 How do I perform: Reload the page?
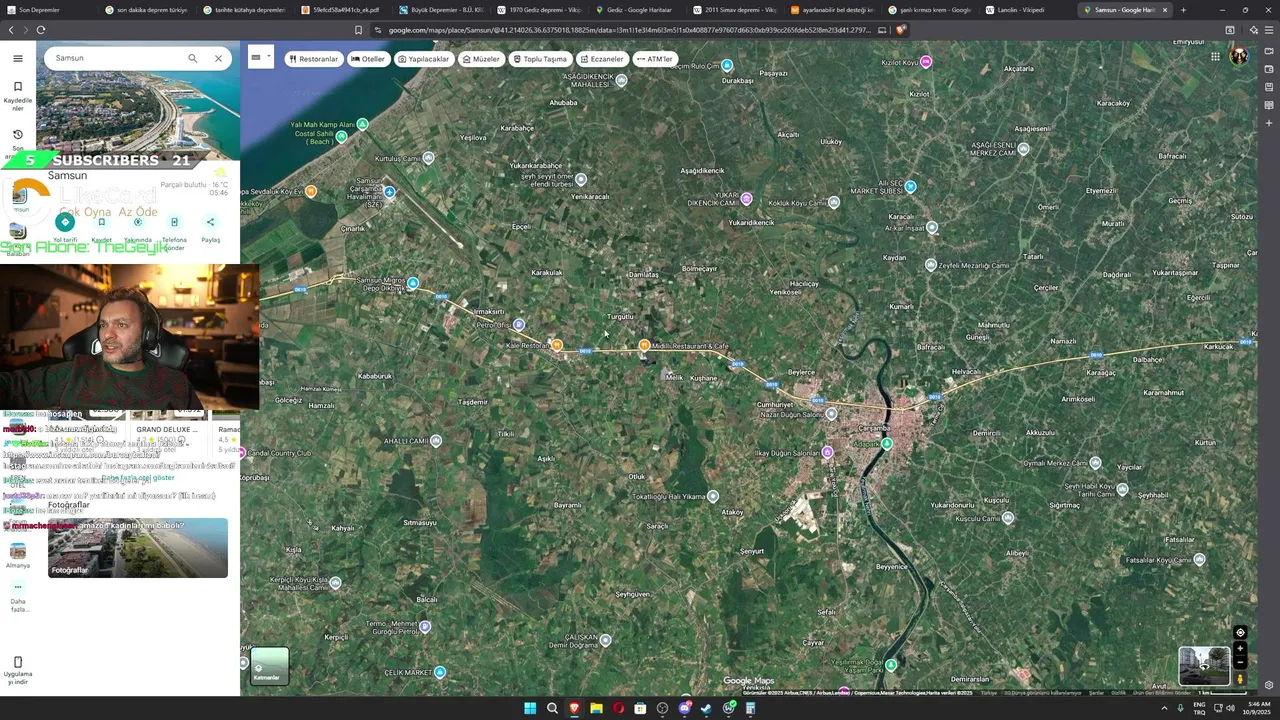coord(41,30)
